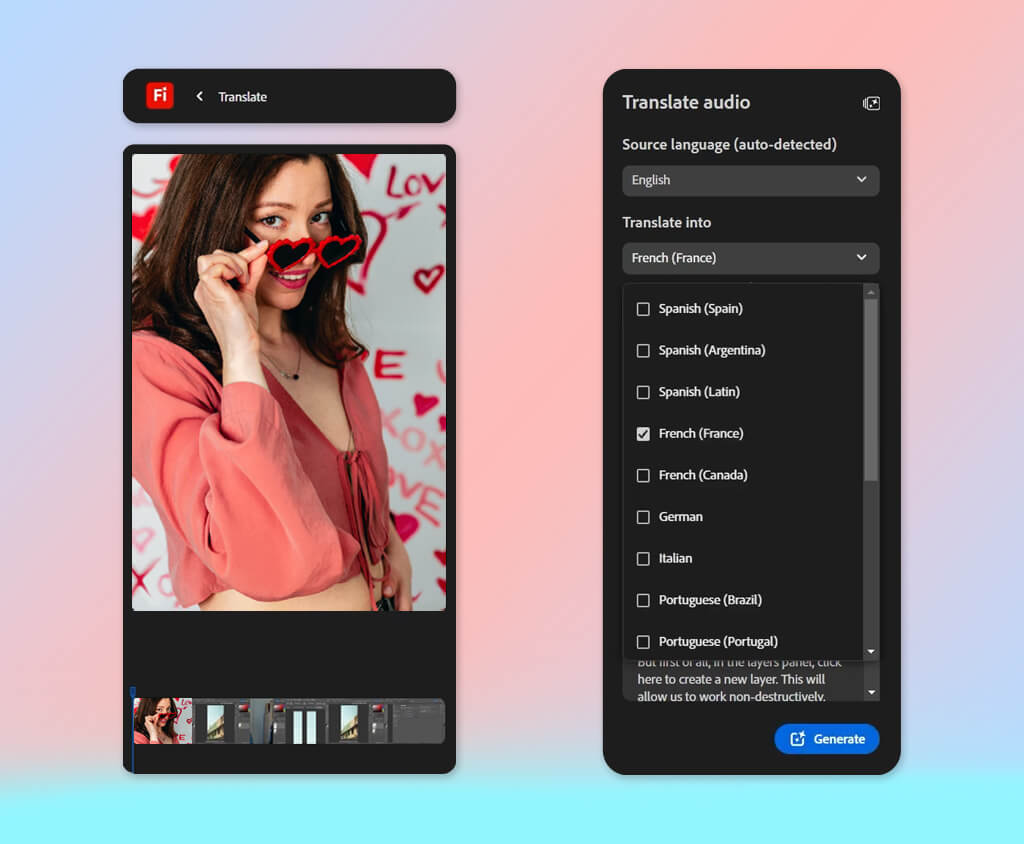Uncheck the French (France) checkbox

pos(643,434)
